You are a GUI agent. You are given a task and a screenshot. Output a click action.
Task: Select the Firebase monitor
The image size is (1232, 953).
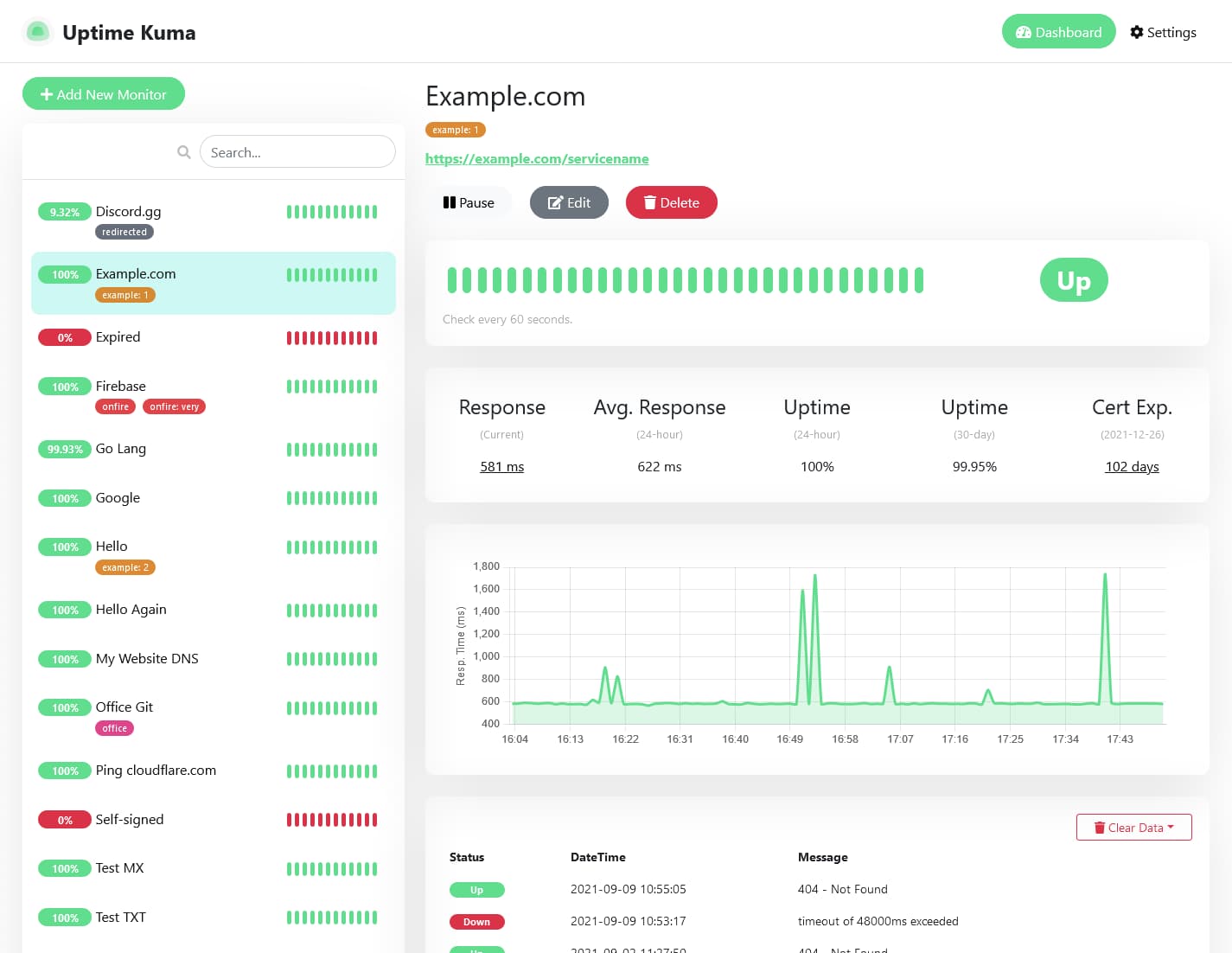[120, 386]
